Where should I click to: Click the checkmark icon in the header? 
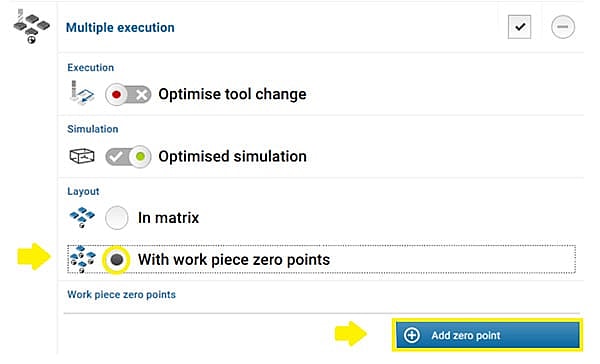pos(519,27)
